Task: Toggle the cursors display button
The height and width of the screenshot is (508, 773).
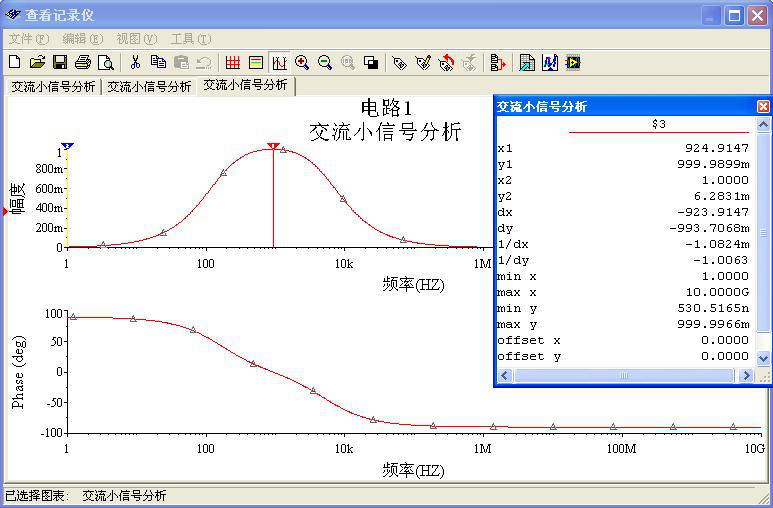Action: (279, 63)
